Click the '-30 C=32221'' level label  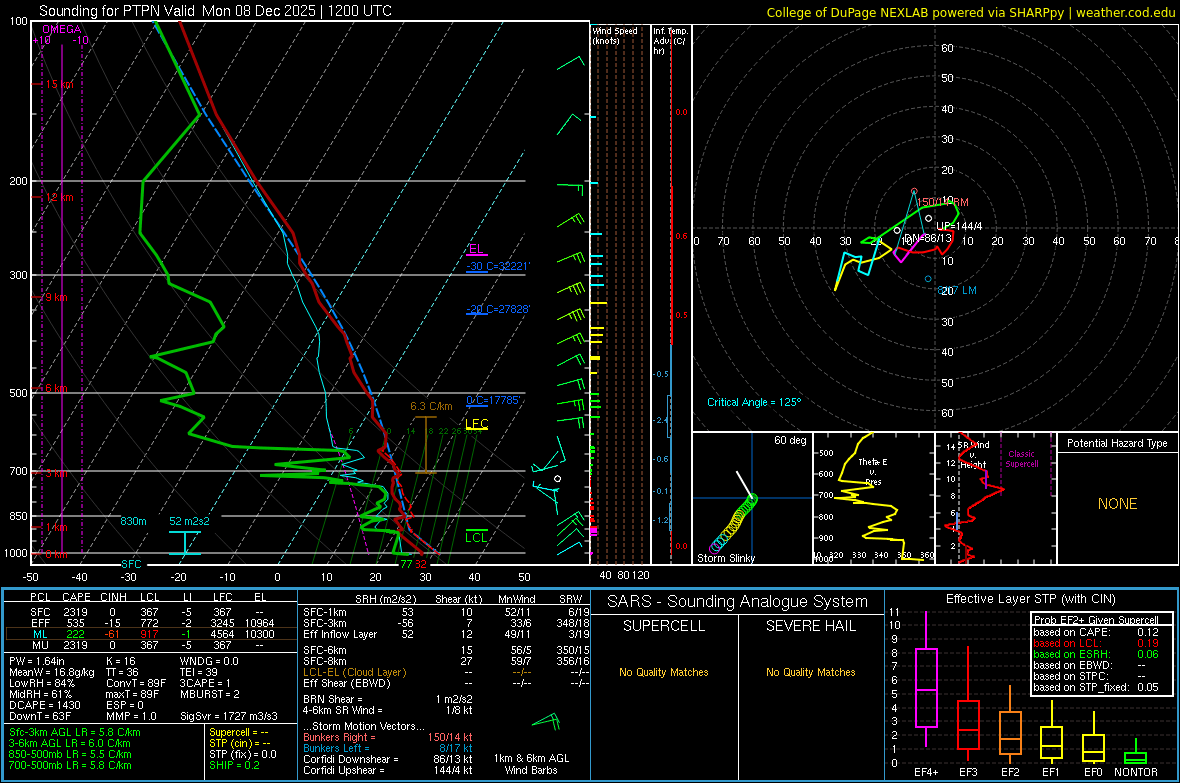pyautogui.click(x=498, y=267)
